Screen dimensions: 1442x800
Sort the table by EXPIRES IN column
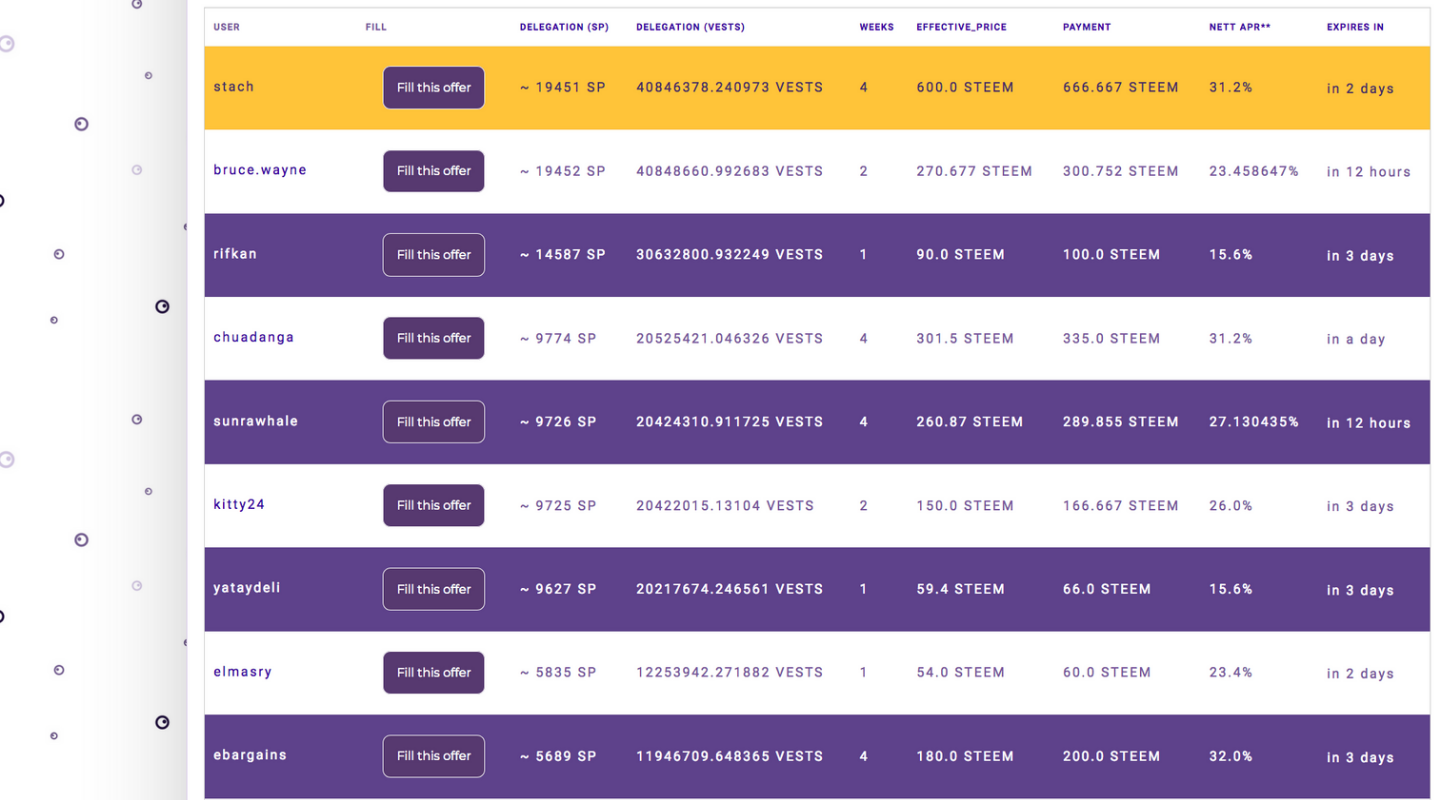coord(1355,27)
